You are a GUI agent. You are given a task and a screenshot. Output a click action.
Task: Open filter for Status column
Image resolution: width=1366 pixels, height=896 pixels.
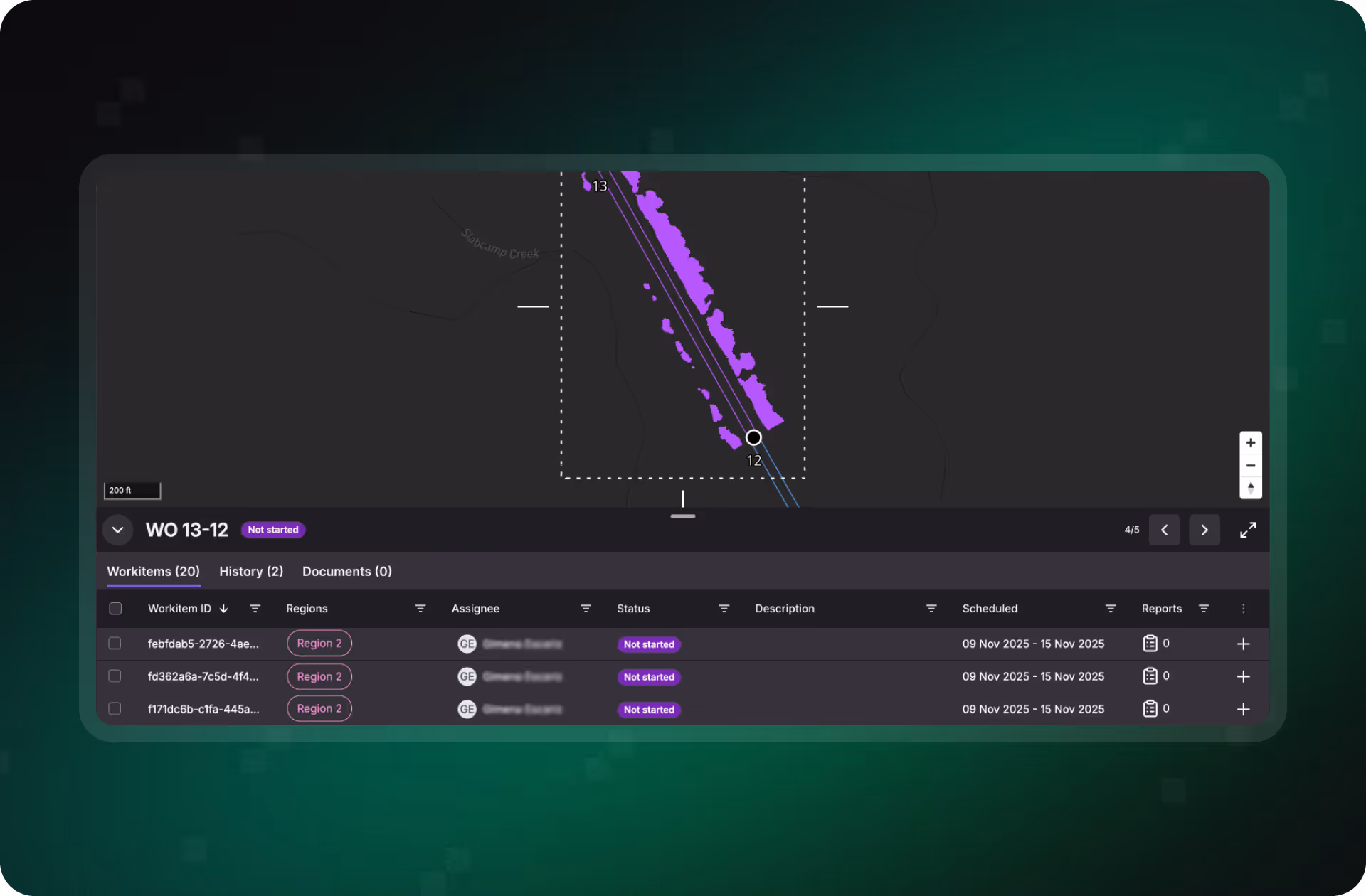[x=724, y=609]
